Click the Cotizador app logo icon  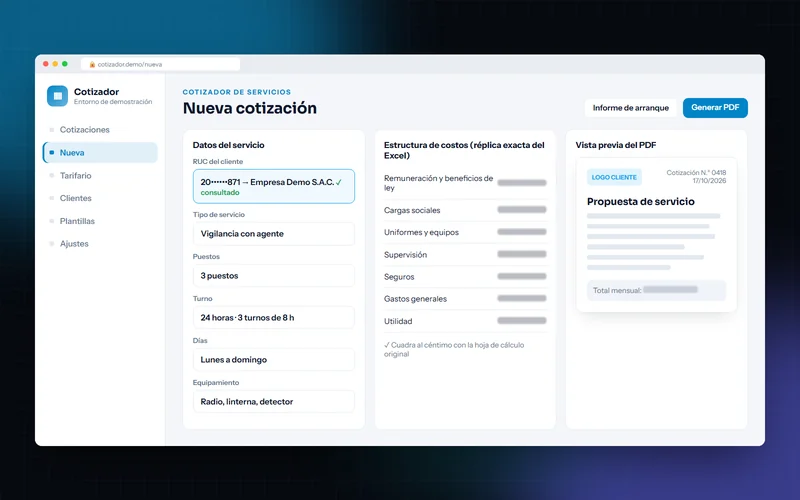[57, 96]
